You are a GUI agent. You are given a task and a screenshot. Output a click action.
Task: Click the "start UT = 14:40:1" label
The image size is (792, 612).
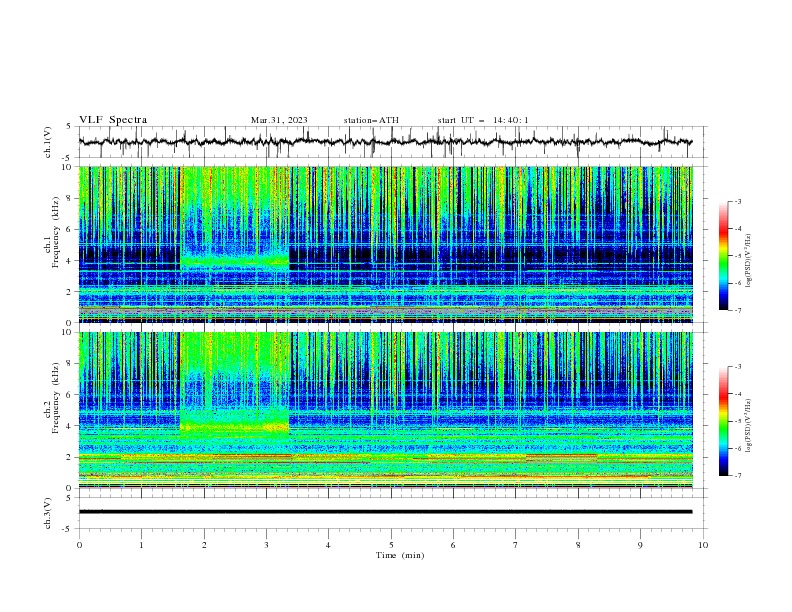pos(483,120)
